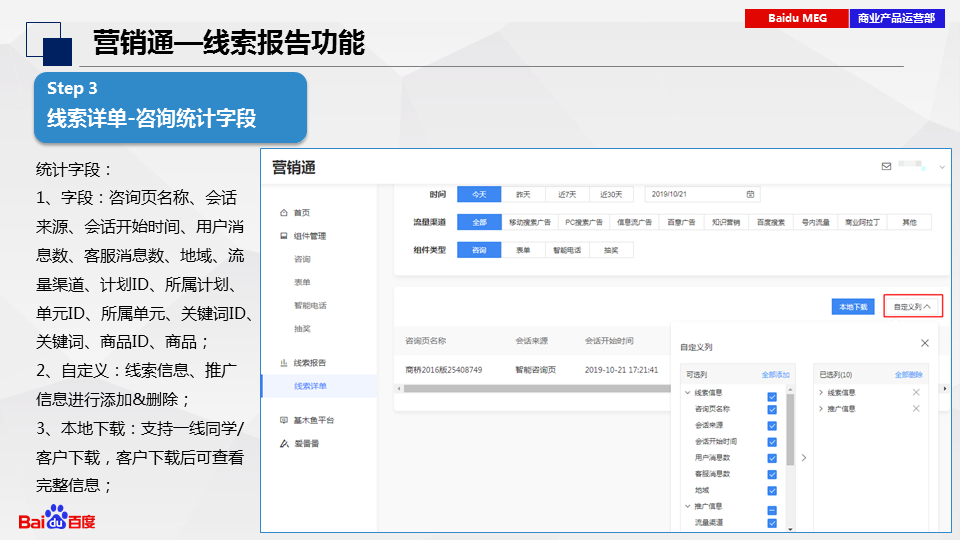Viewport: 960px width, 540px height.
Task: Expand 推广信息 in the 已选列 list
Action: [821, 408]
